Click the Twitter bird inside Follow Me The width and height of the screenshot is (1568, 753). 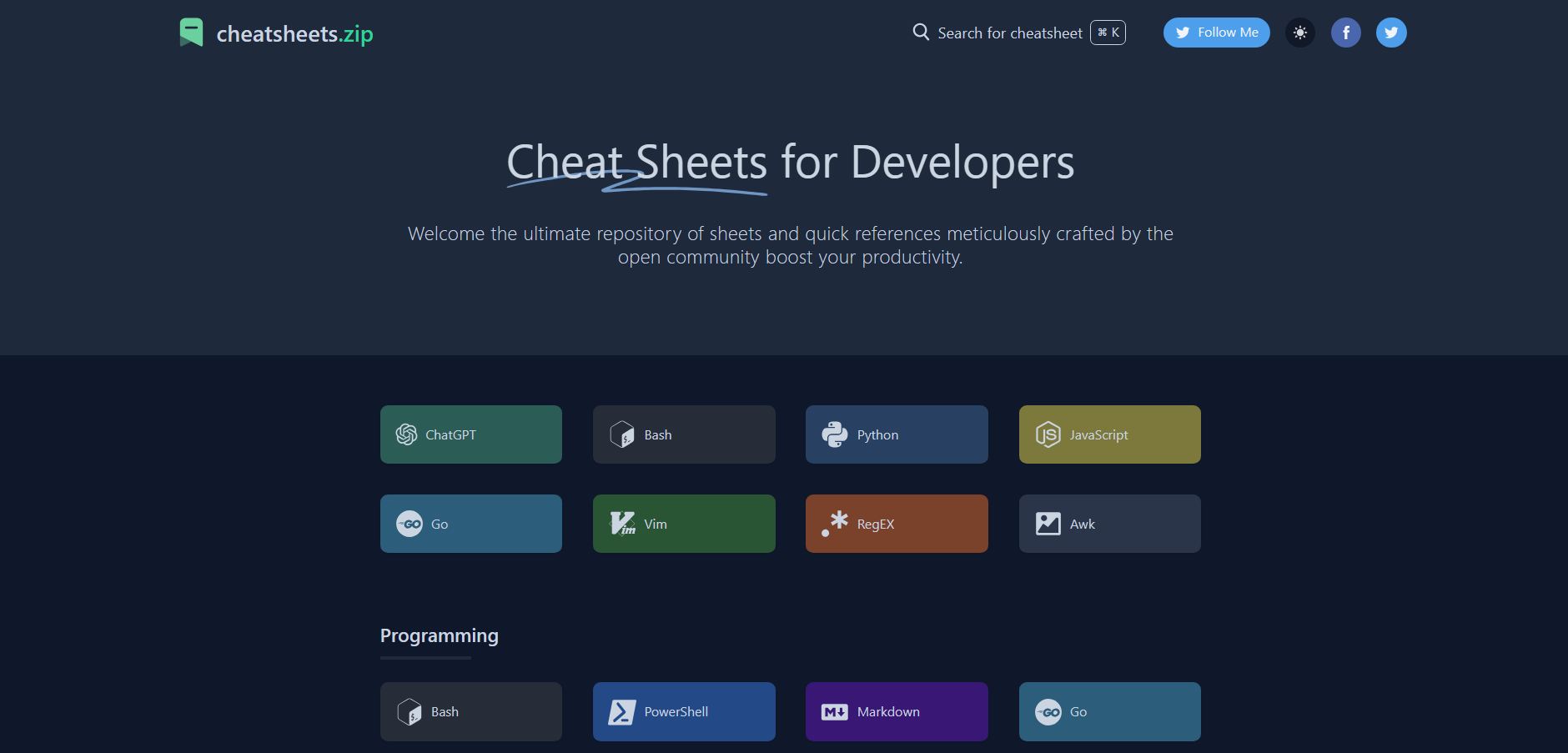tap(1183, 33)
